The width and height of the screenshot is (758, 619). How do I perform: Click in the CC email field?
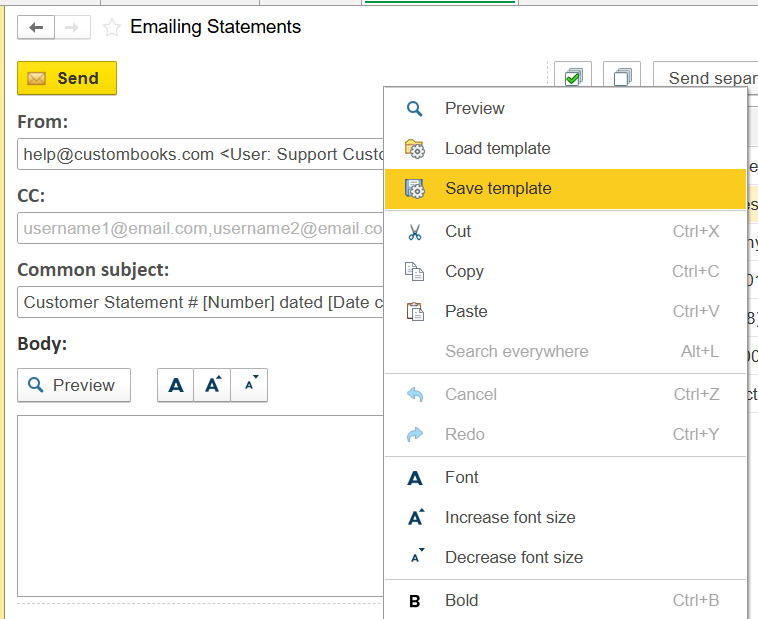[200, 228]
